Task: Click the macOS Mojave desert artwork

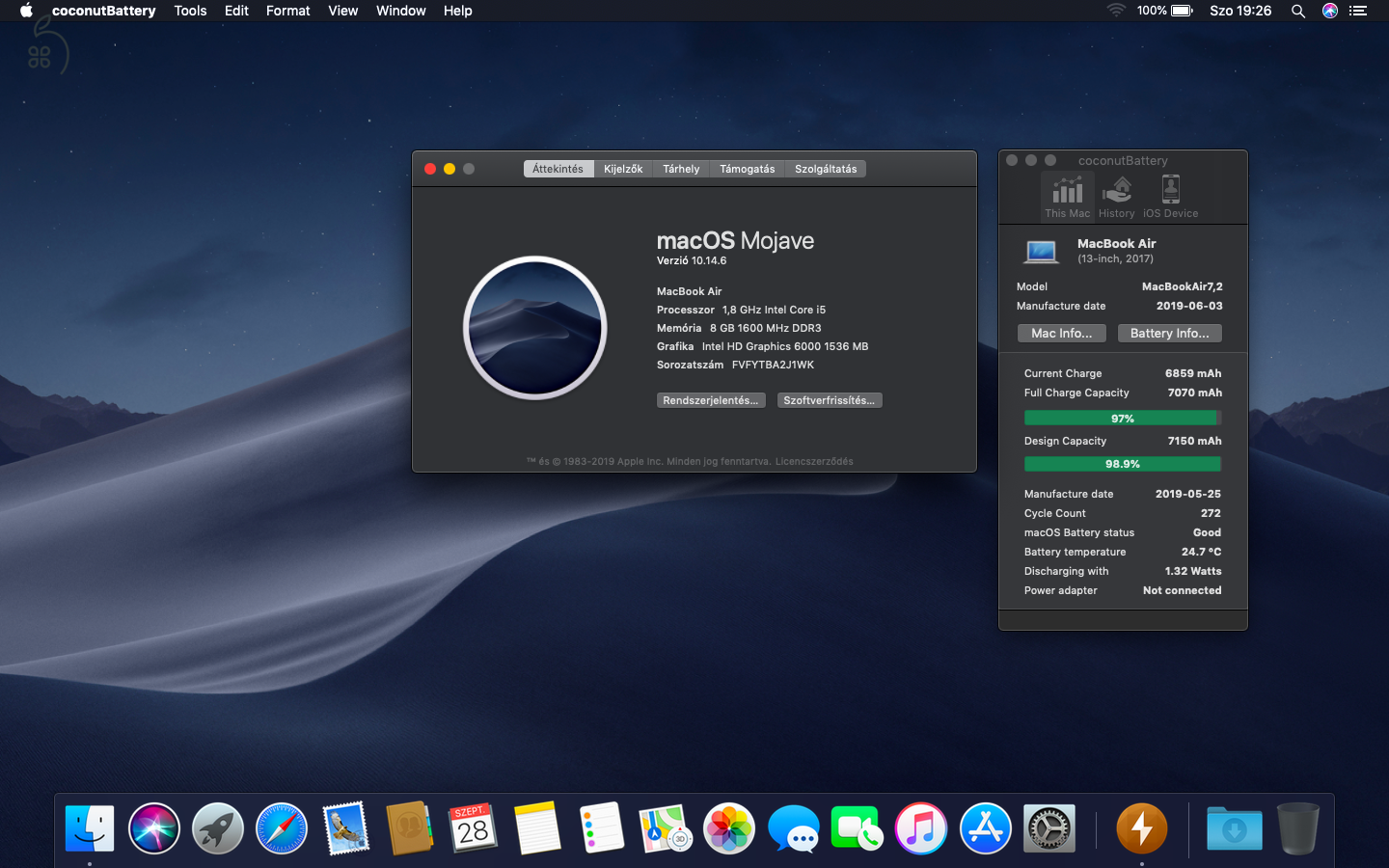Action: coord(535,328)
